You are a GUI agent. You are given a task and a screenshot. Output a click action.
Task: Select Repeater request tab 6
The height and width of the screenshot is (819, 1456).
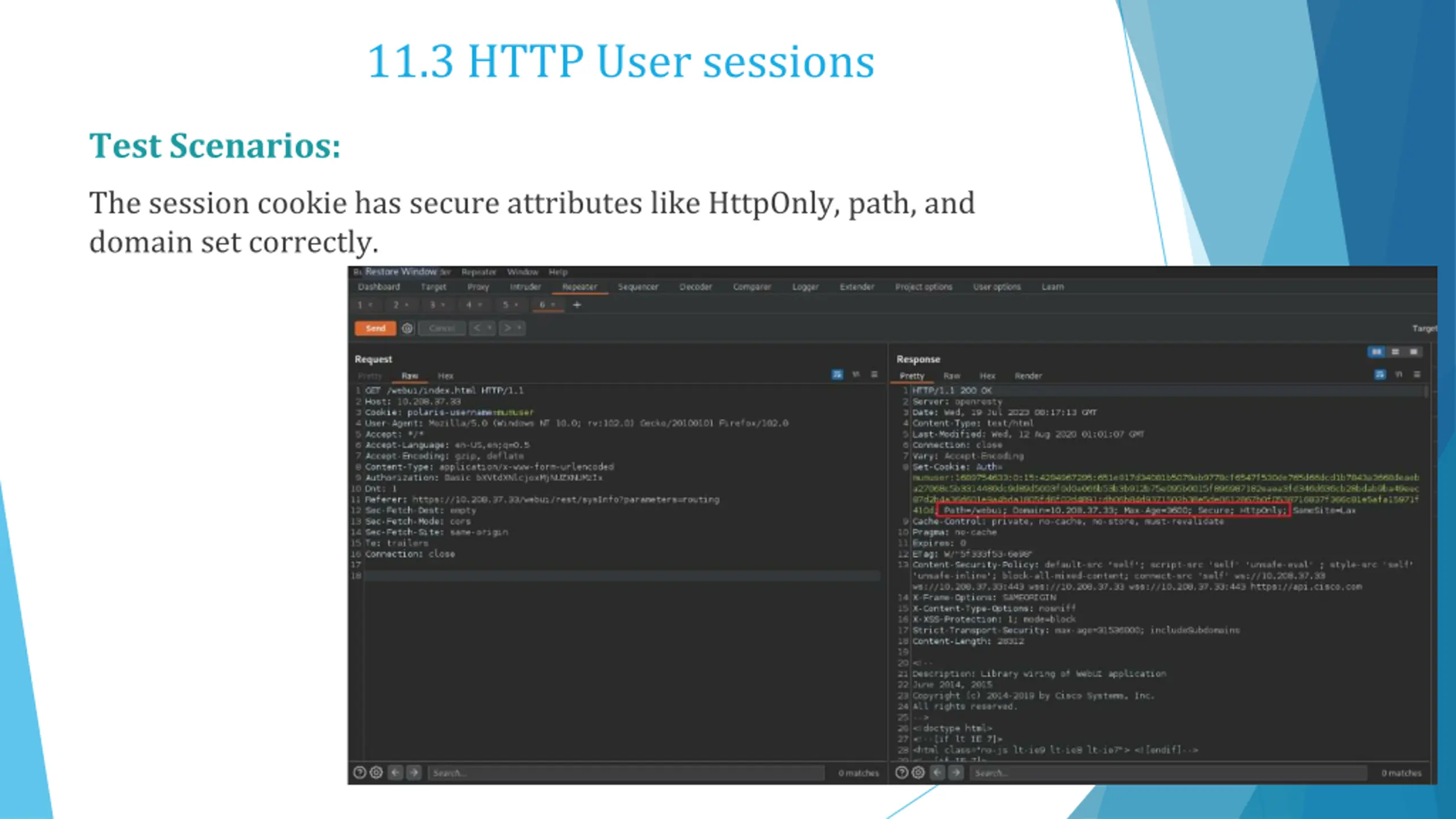pyautogui.click(x=547, y=305)
